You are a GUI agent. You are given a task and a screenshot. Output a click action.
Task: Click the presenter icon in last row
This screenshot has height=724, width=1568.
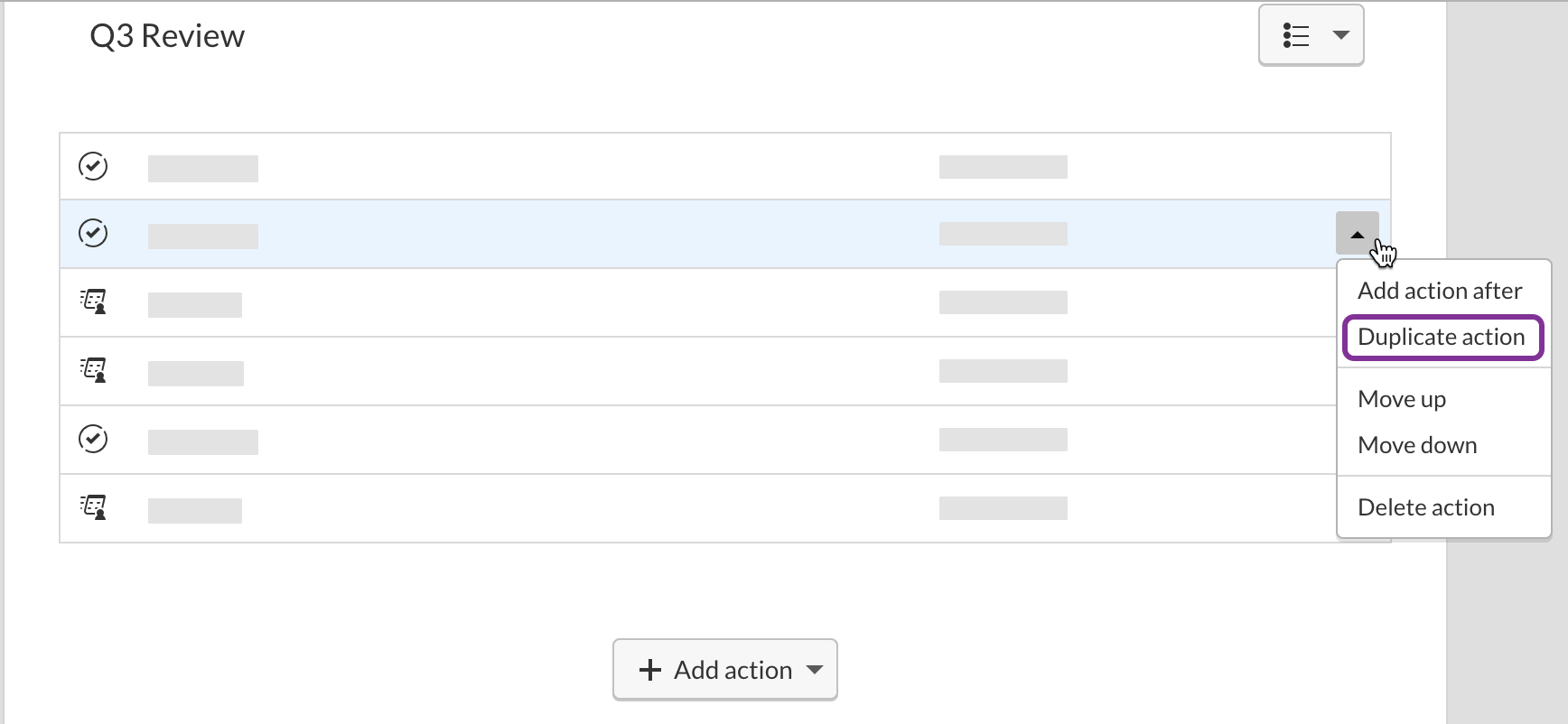(x=93, y=507)
